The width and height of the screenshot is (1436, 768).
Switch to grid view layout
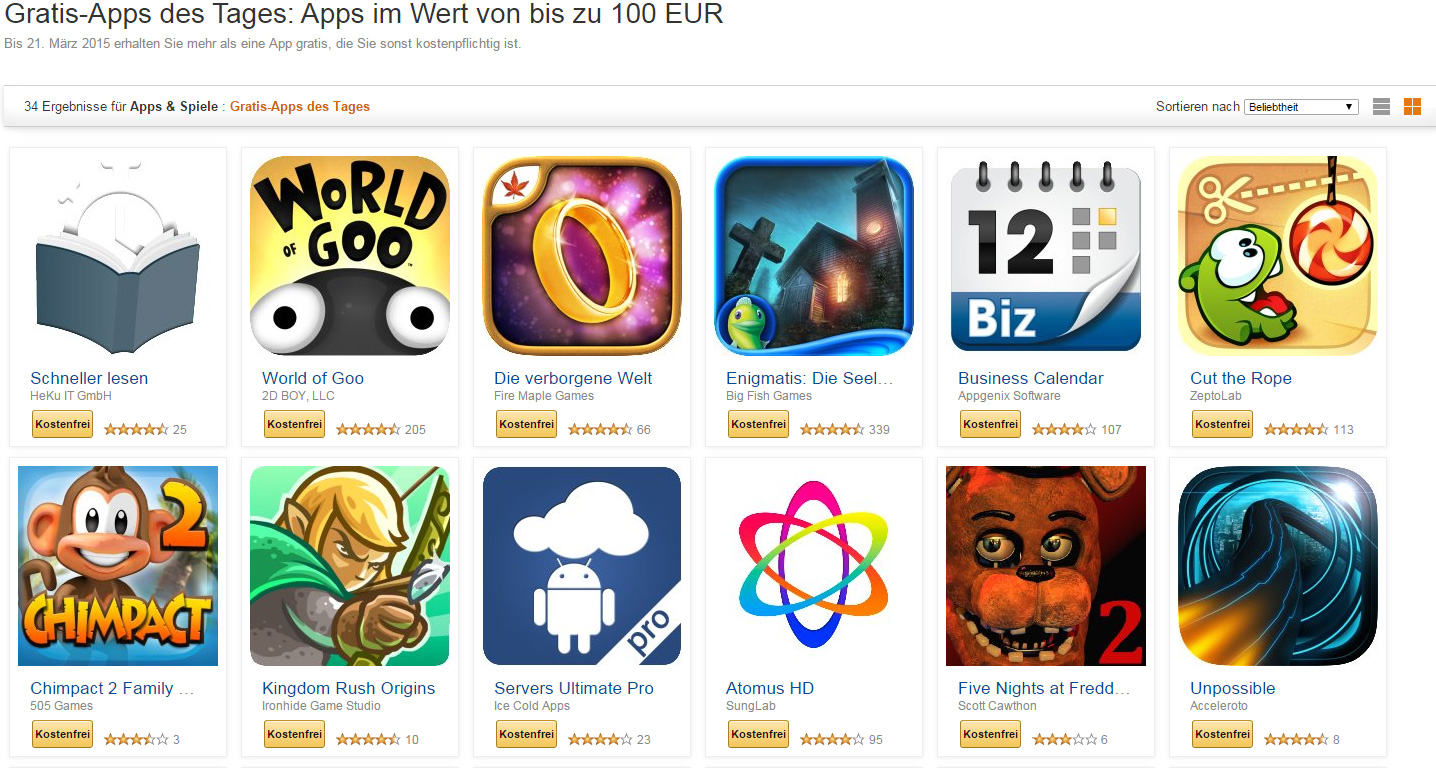tap(1412, 107)
